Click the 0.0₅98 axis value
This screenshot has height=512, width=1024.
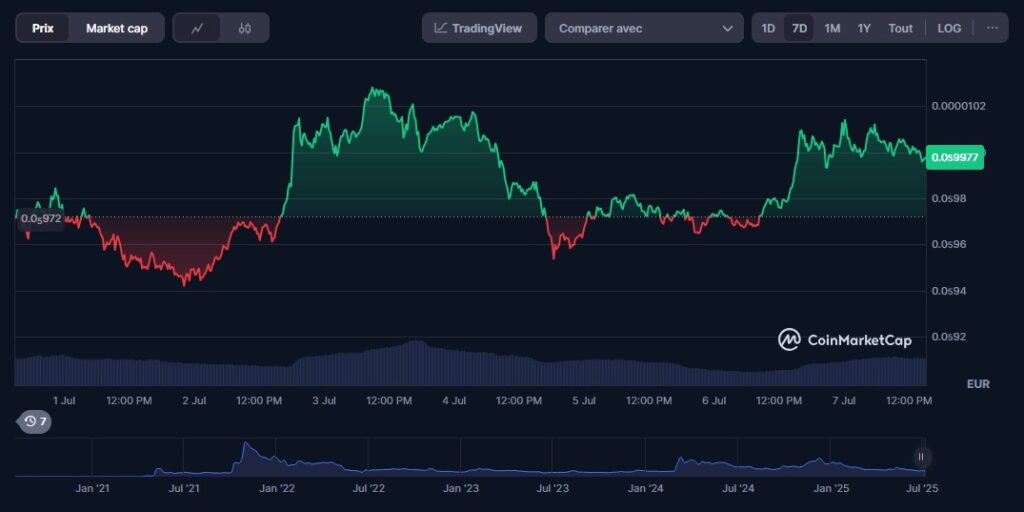point(950,199)
